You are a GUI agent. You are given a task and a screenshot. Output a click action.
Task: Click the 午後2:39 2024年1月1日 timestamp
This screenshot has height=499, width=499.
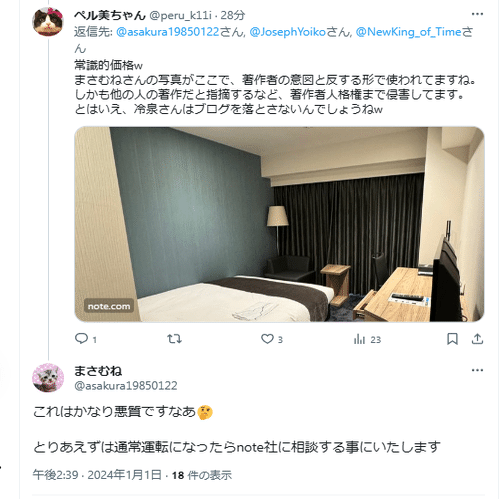(x=97, y=475)
